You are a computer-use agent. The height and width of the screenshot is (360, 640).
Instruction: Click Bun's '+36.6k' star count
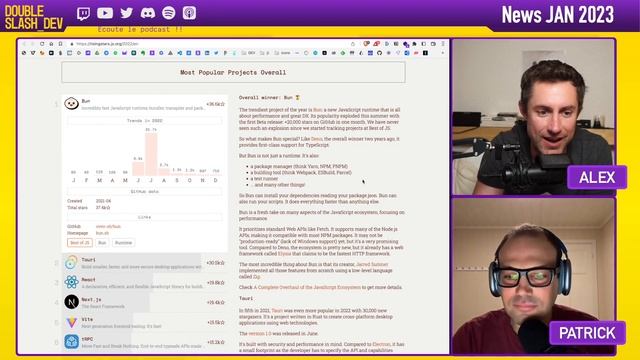(x=216, y=104)
